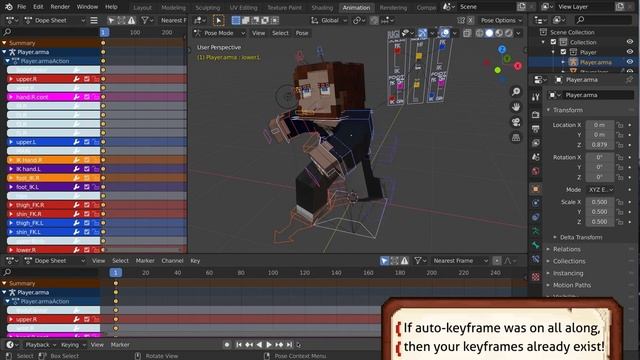Collapse the Summary row in bottom dope sheet

pos(4,283)
